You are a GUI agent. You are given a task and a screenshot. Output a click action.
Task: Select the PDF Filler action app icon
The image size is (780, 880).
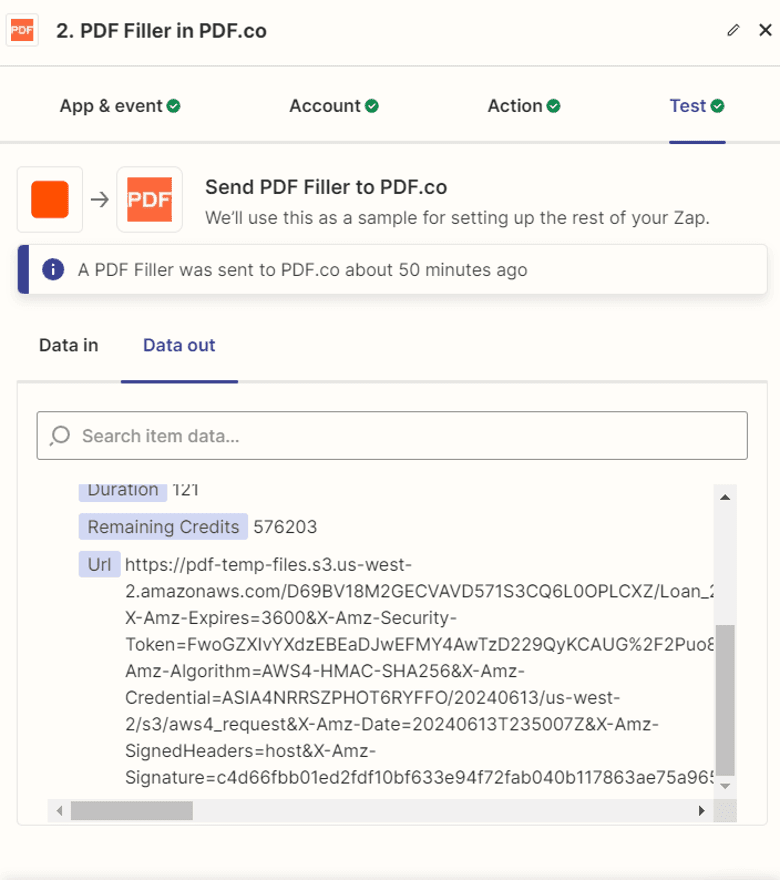tap(149, 198)
